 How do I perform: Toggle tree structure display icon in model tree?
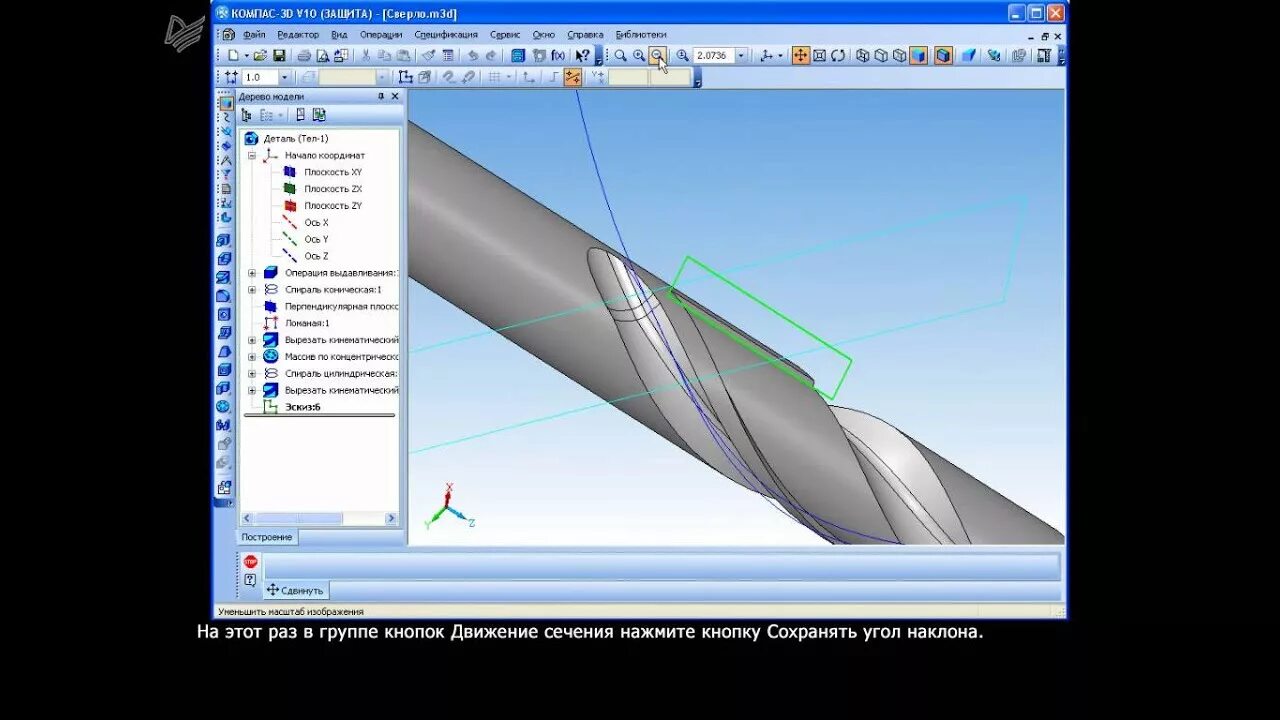tap(247, 115)
